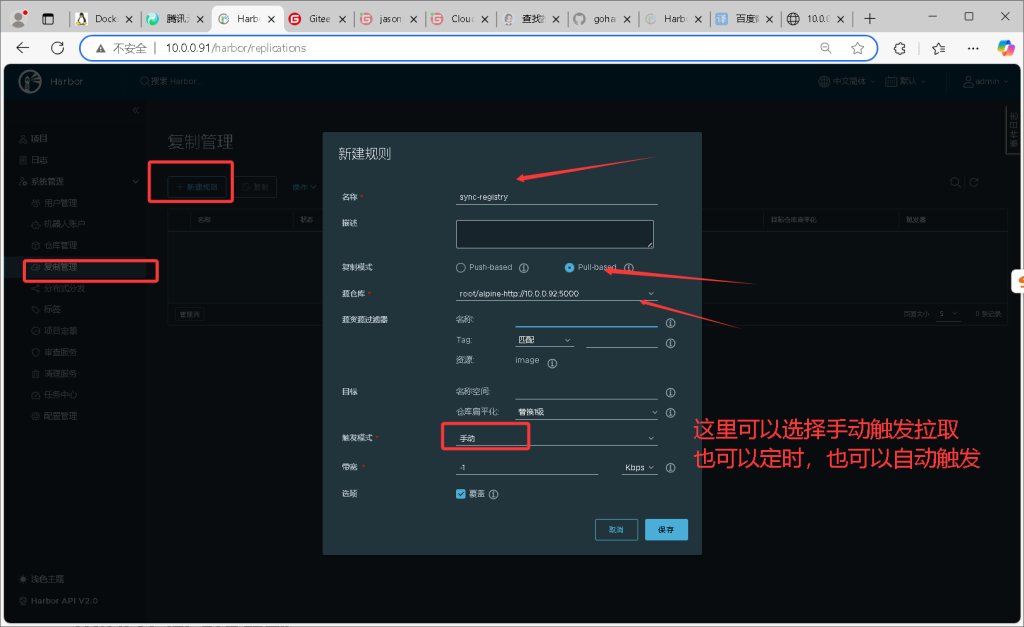Click the 名称 field containing sync-registry
This screenshot has width=1024, height=627.
tap(554, 197)
